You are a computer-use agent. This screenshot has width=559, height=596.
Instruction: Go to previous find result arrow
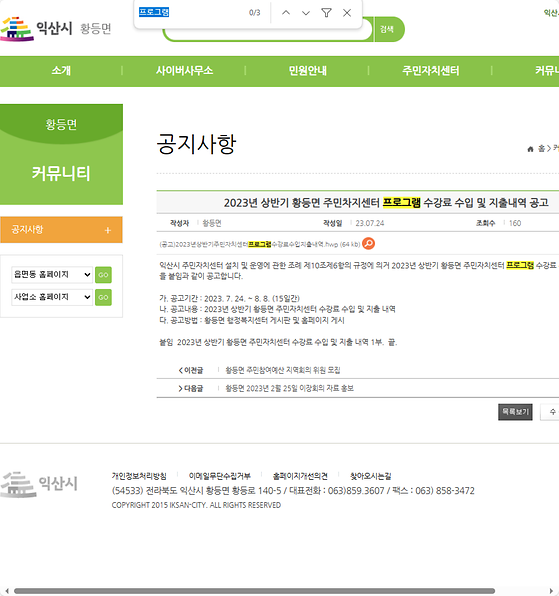point(286,13)
